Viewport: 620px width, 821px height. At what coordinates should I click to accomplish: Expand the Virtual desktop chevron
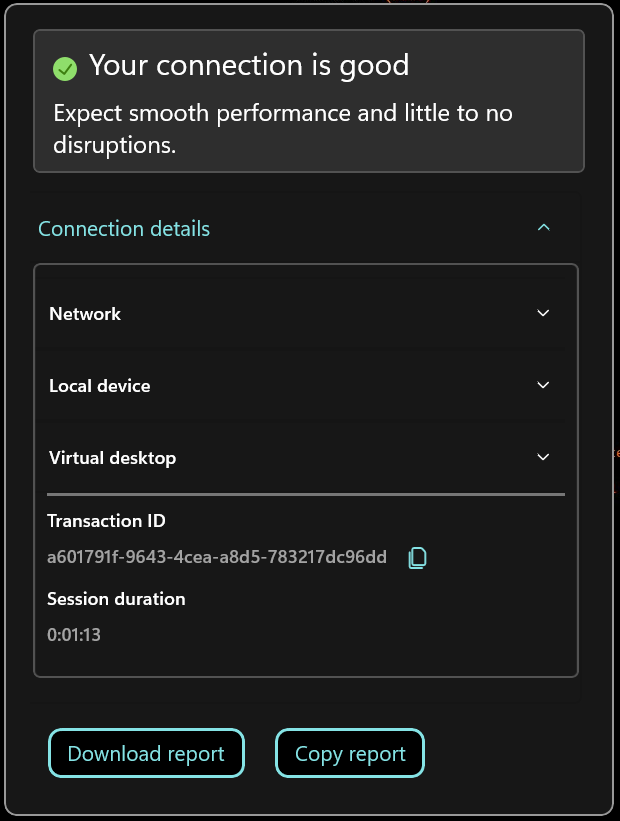544,457
